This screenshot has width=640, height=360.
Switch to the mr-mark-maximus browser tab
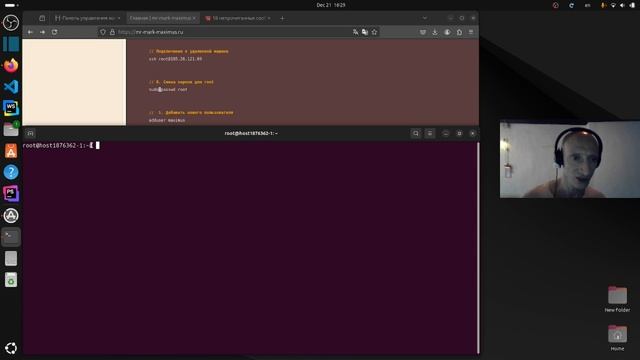162,18
